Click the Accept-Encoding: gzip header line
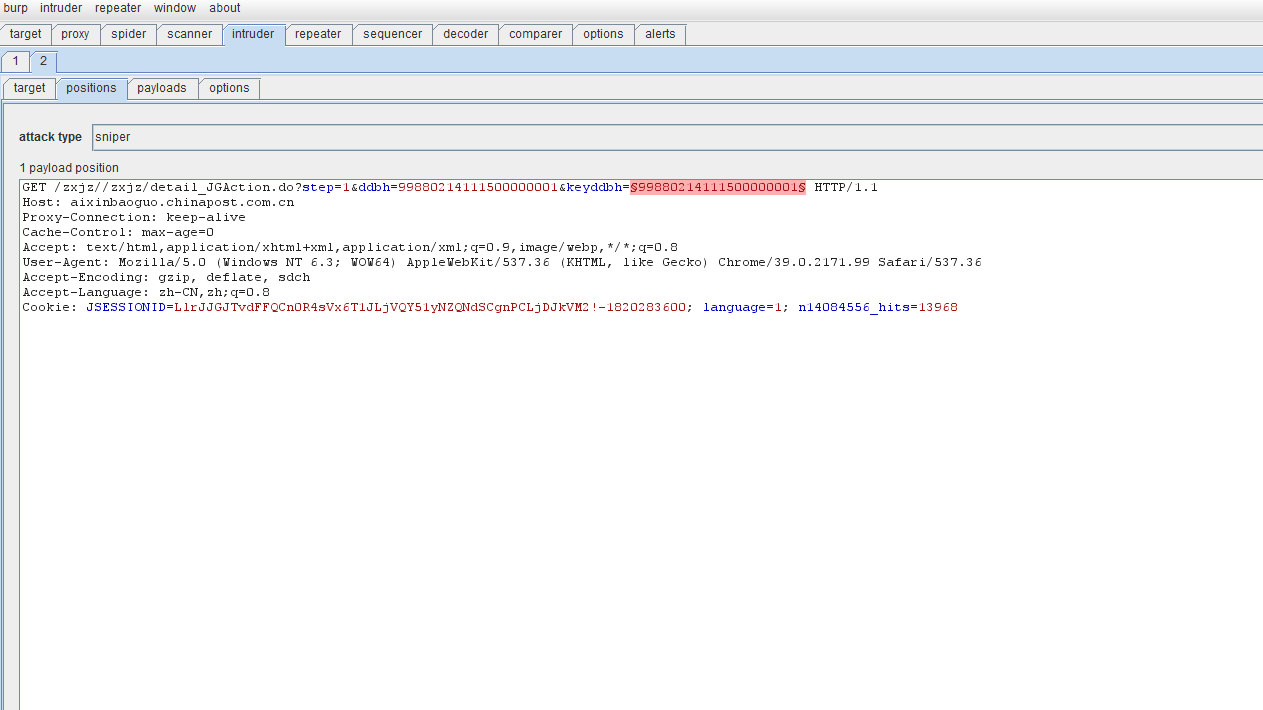 pos(166,277)
